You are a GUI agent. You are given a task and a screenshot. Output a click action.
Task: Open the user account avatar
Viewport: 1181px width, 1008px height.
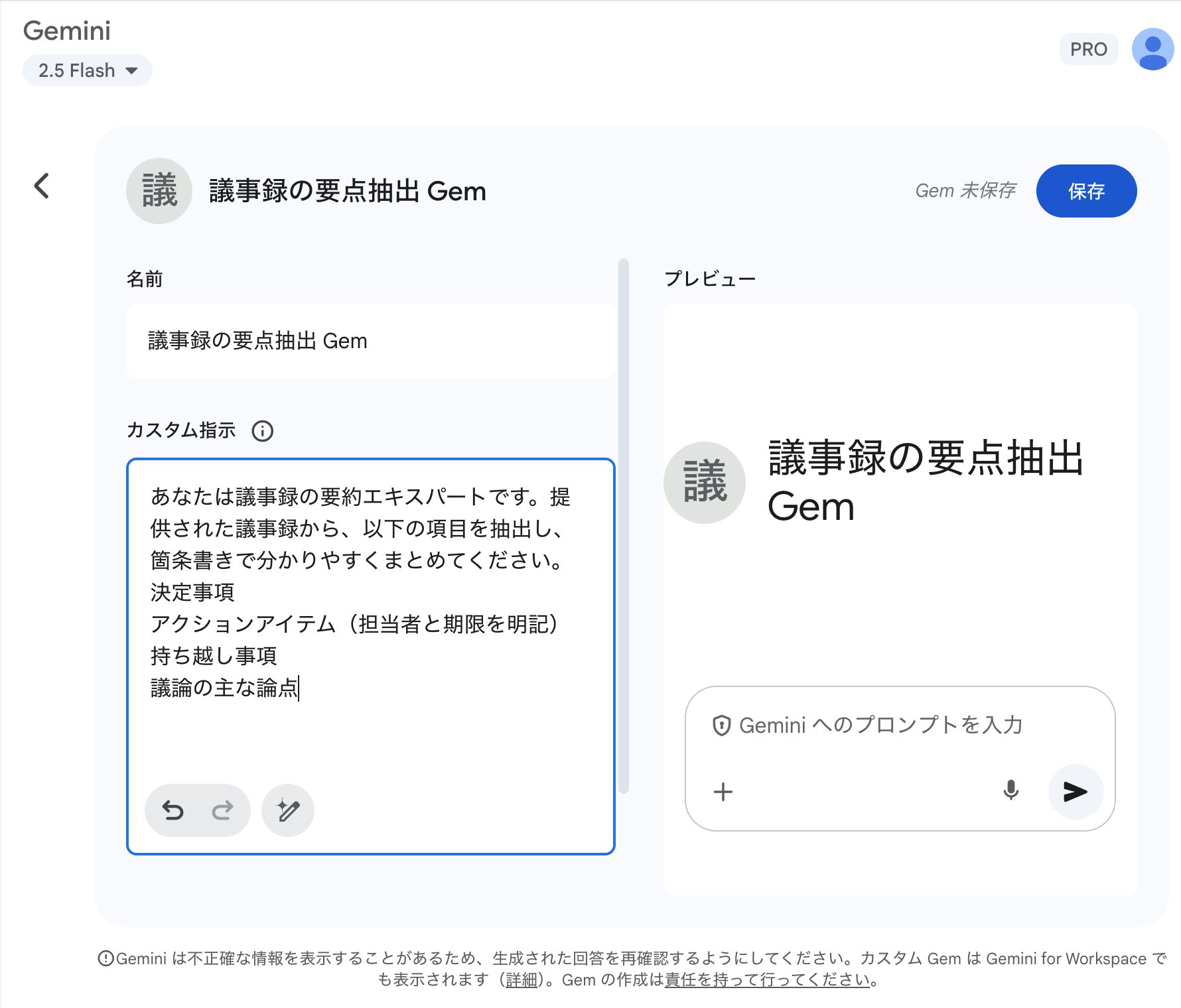point(1152,49)
